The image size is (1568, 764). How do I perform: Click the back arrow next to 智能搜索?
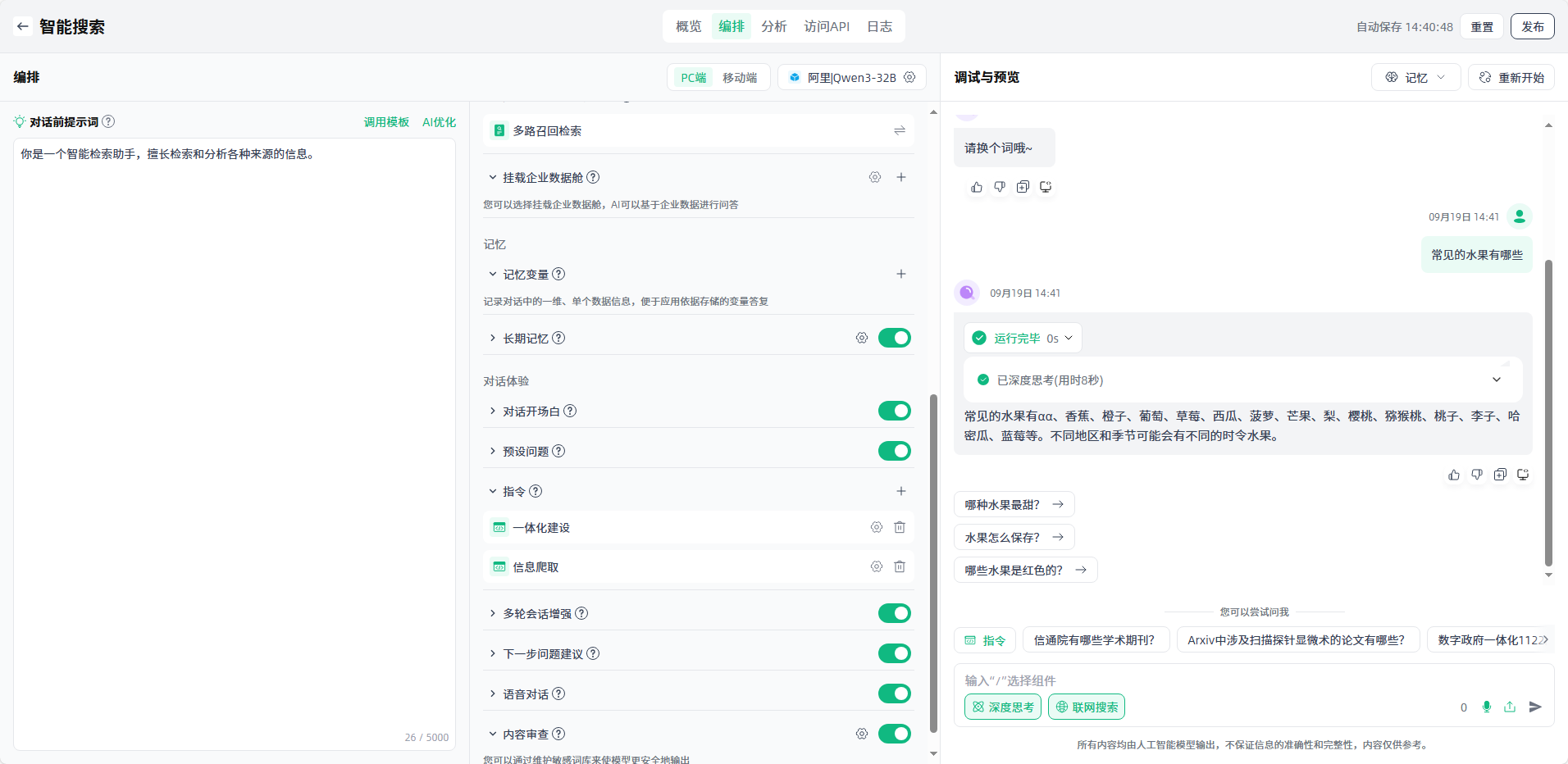pos(22,26)
